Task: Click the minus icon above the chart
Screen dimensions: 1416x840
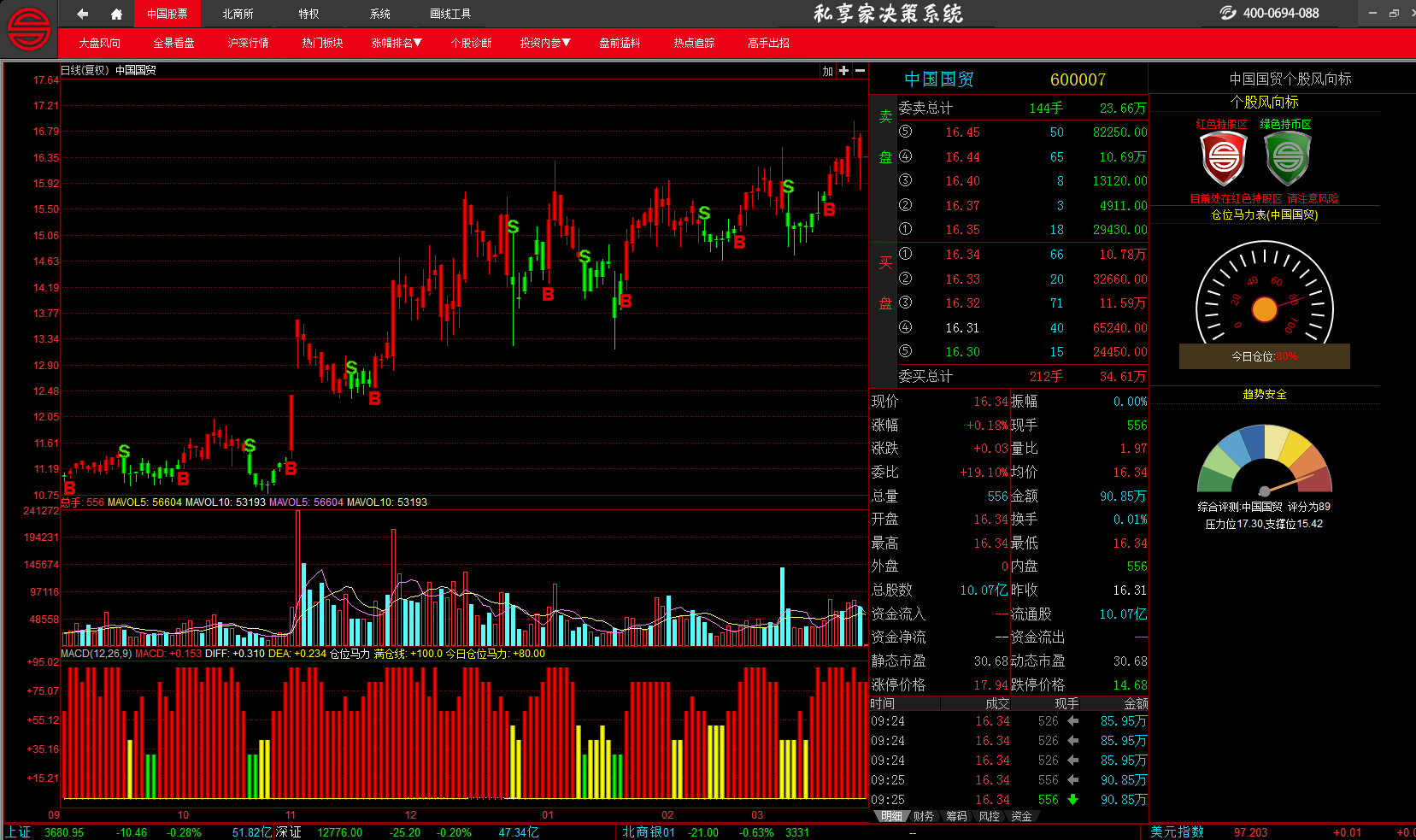Action: coord(860,71)
